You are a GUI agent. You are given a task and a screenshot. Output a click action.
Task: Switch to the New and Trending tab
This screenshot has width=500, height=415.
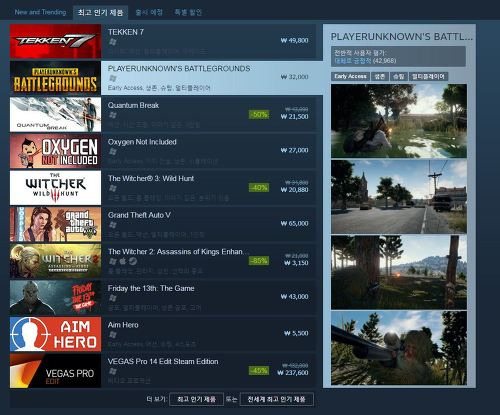point(40,12)
